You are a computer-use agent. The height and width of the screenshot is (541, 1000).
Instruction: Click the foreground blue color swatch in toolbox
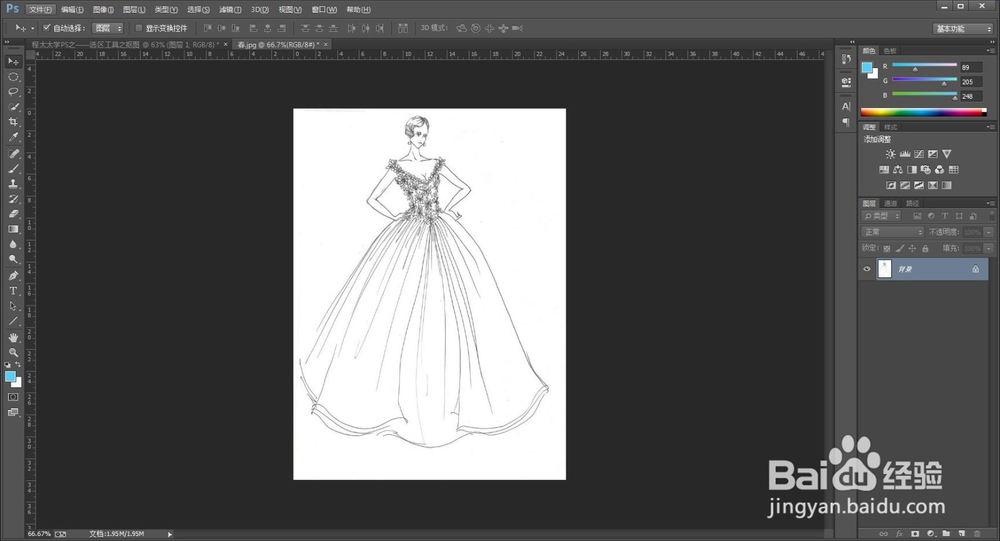[x=11, y=376]
